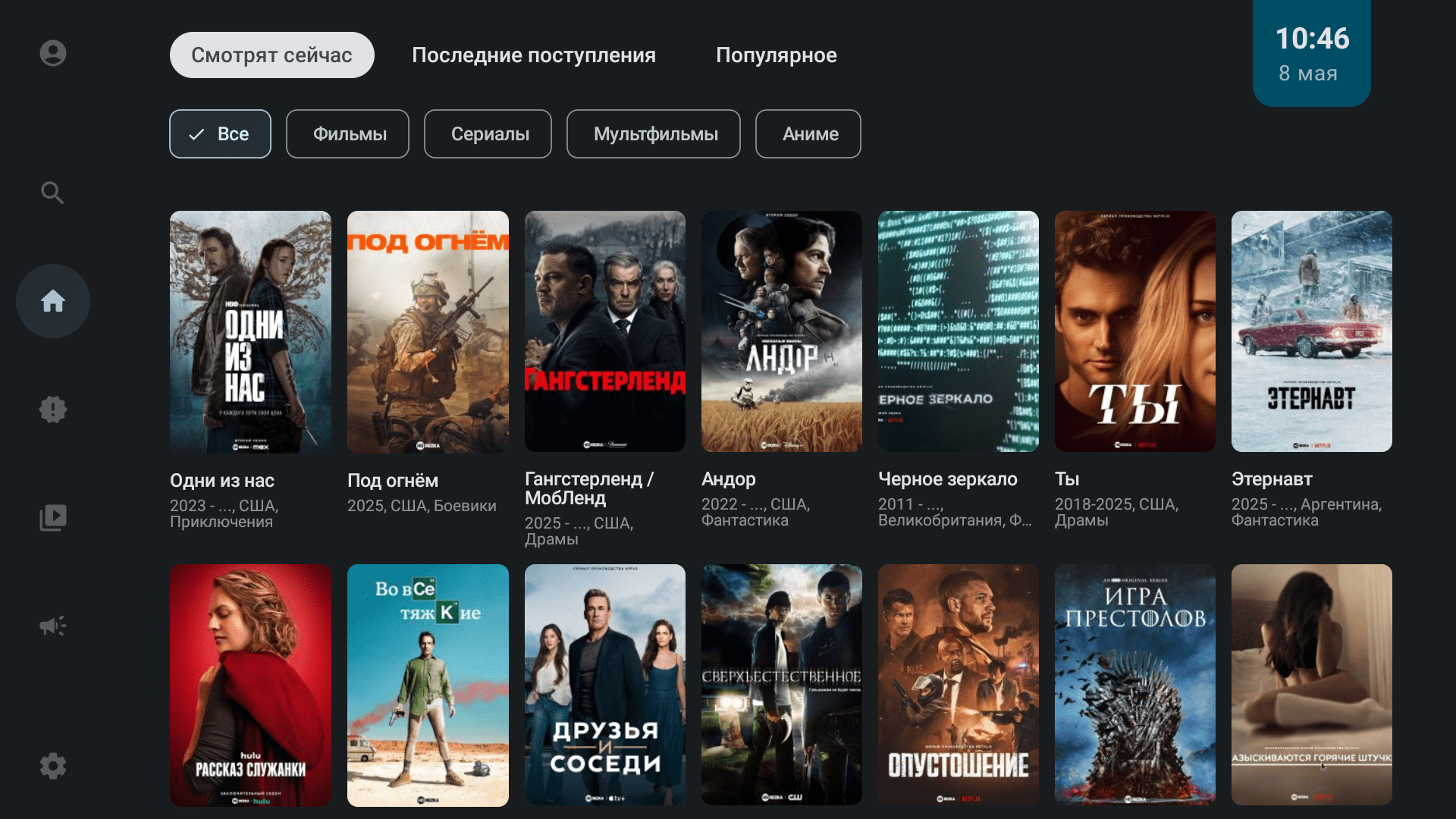Open the alert badge icon in sidebar
The image size is (1456, 819).
coord(53,409)
